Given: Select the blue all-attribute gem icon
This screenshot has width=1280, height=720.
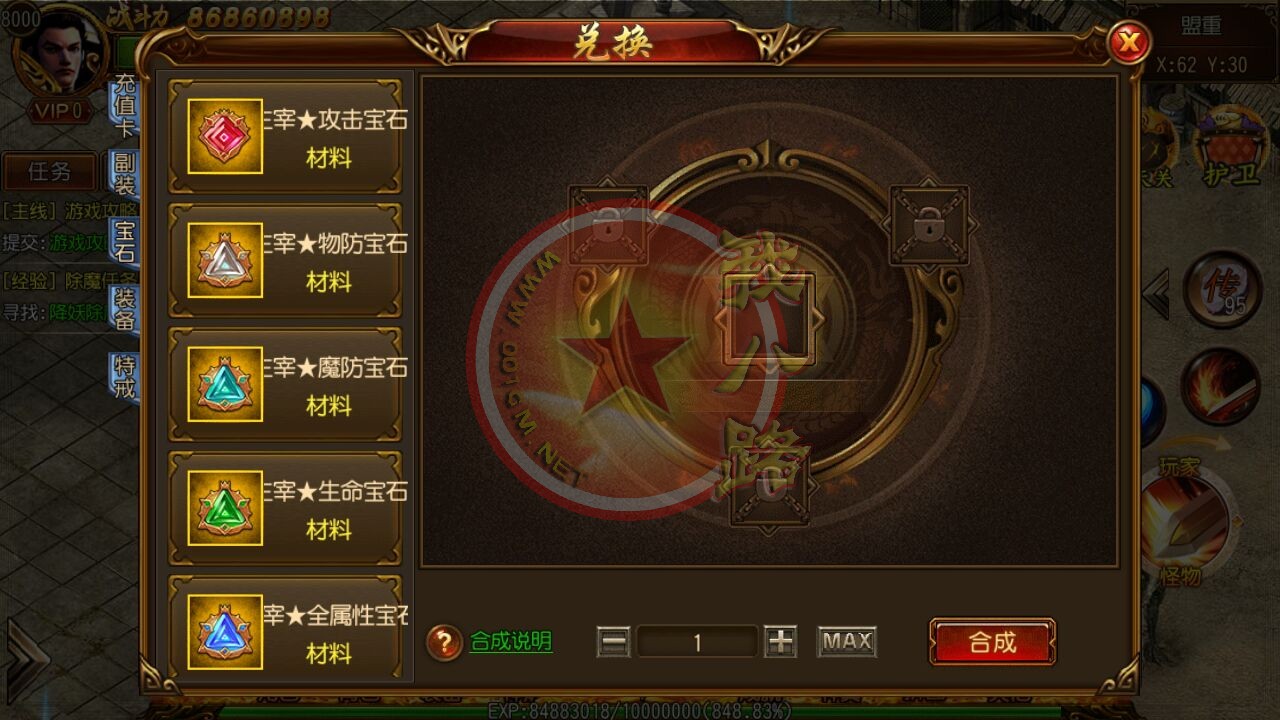Looking at the screenshot, I should [225, 632].
